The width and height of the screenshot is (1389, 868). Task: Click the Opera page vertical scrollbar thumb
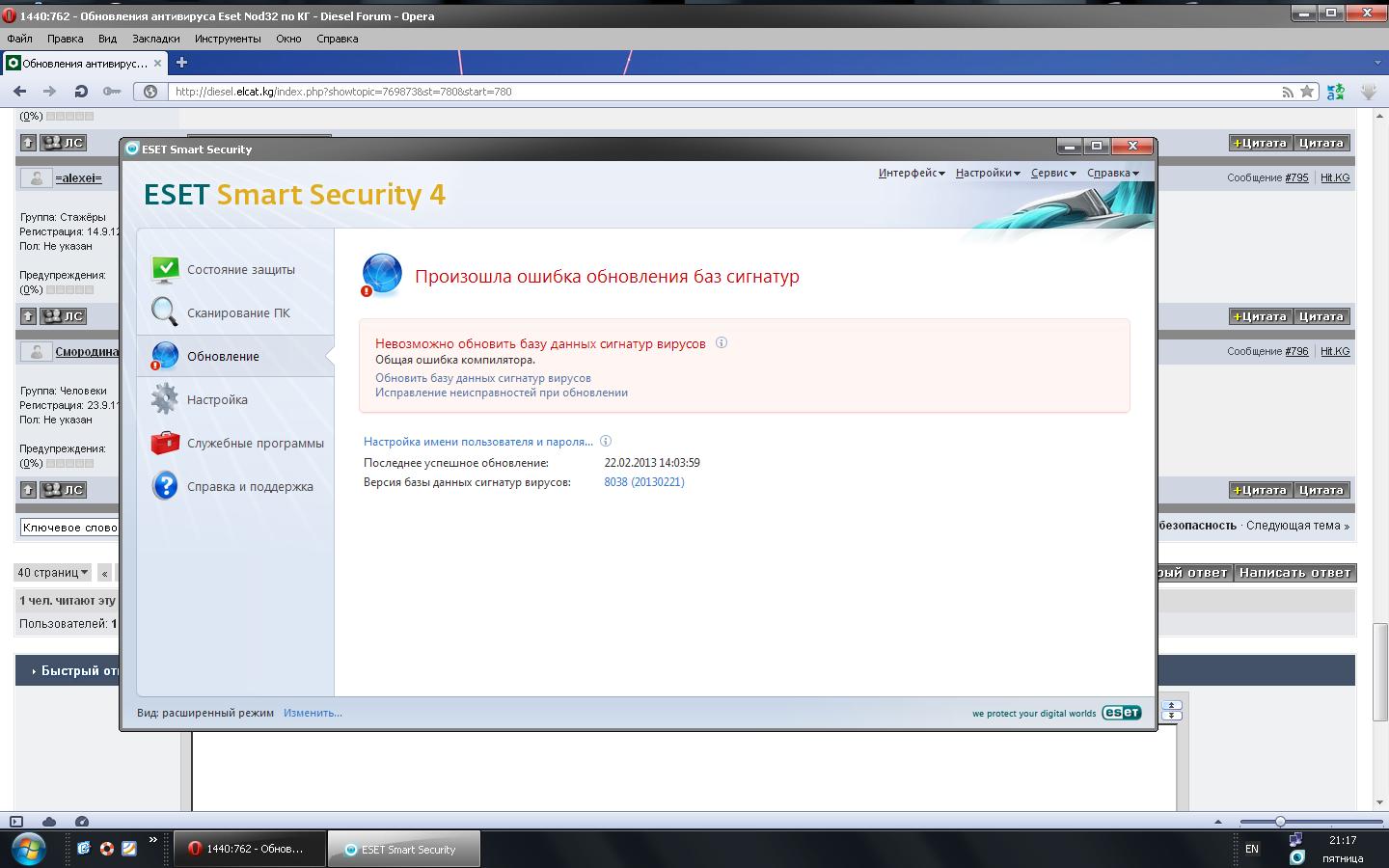point(1380,672)
